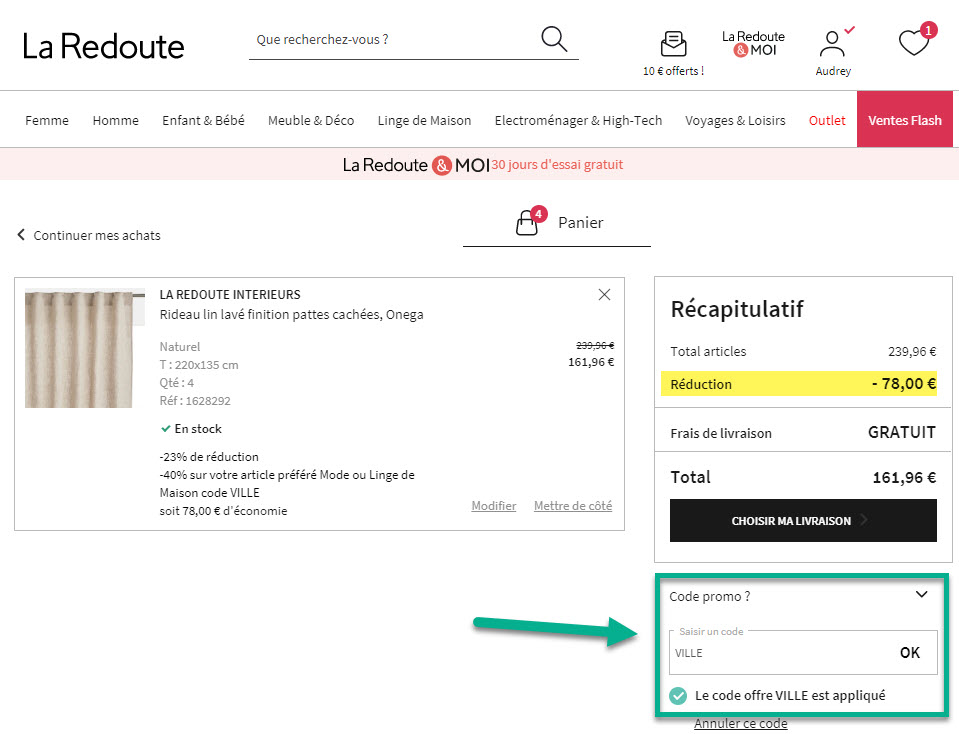Open the wishlist heart icon
The width and height of the screenshot is (959, 734).
tap(914, 43)
